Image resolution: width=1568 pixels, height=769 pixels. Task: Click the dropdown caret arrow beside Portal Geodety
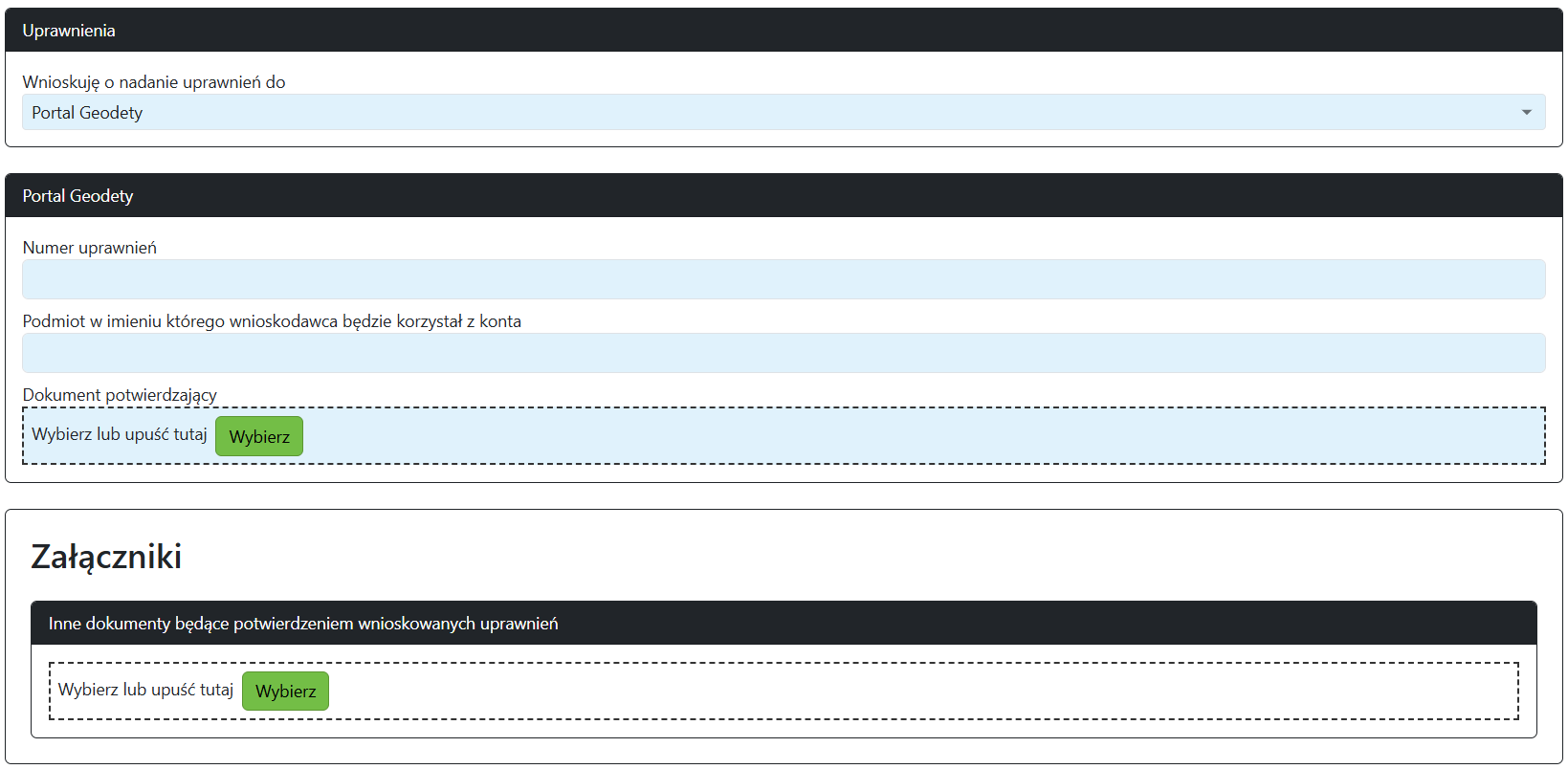1526,113
